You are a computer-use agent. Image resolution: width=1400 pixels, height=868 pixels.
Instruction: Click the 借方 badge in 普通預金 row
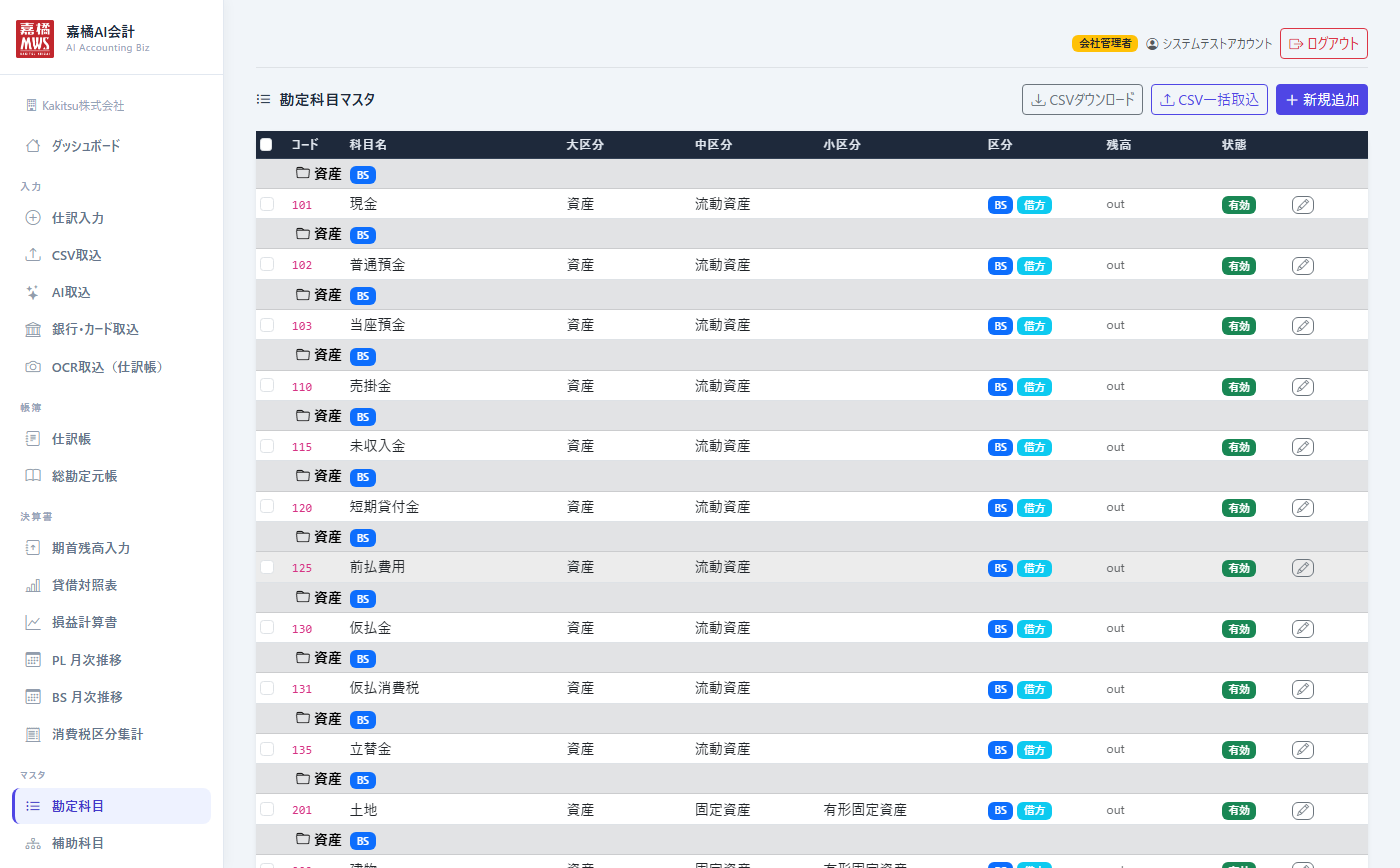coord(1034,266)
